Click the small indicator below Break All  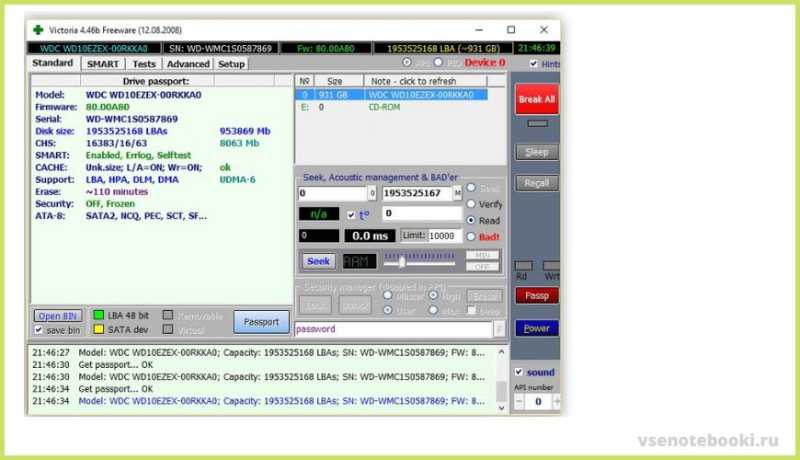click(537, 123)
